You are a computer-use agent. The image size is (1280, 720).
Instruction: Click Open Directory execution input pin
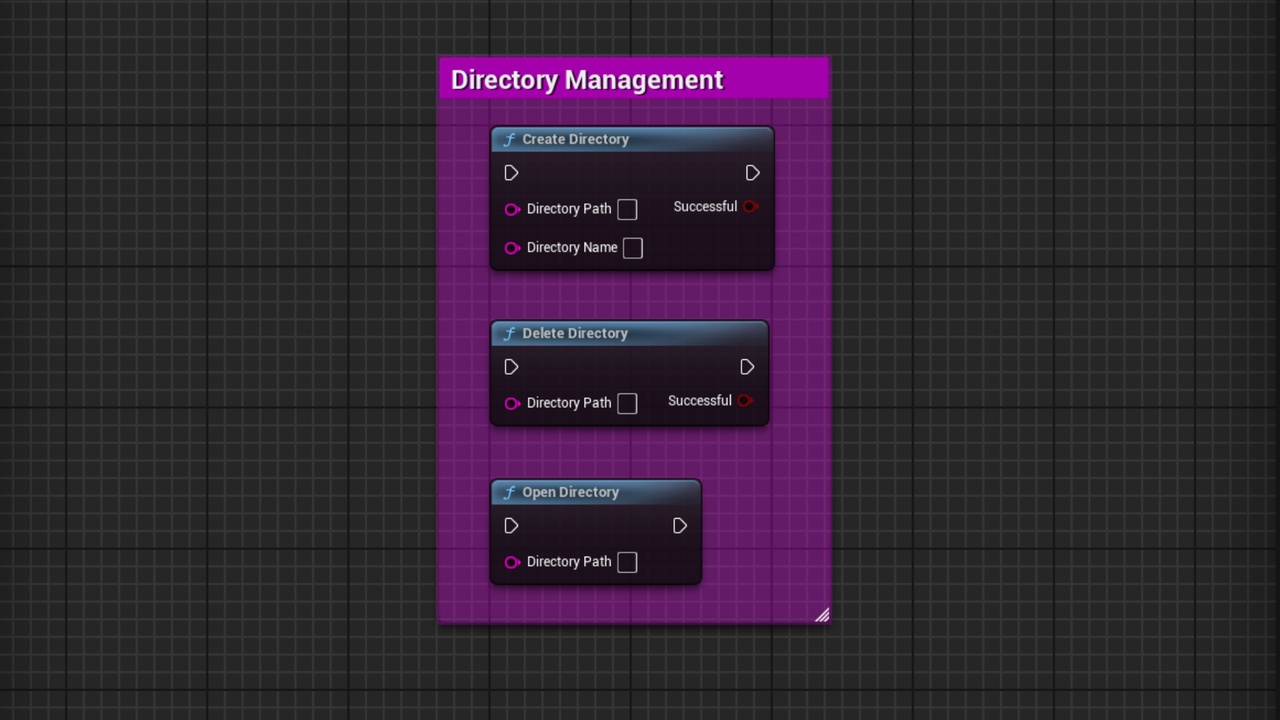tap(511, 526)
